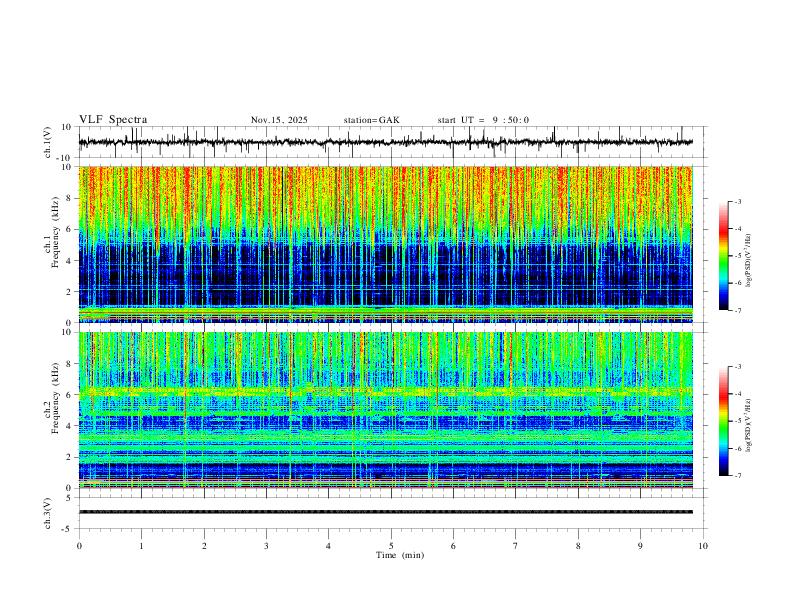Click the "6" kHz tick on ch.2 frequency axis
The height and width of the screenshot is (612, 792).
70,395
